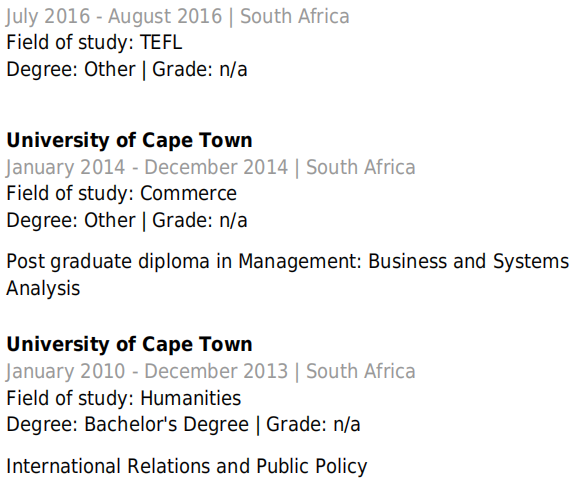
Task: Click the January 2014 - December 2014 date line
Action: (x=210, y=167)
